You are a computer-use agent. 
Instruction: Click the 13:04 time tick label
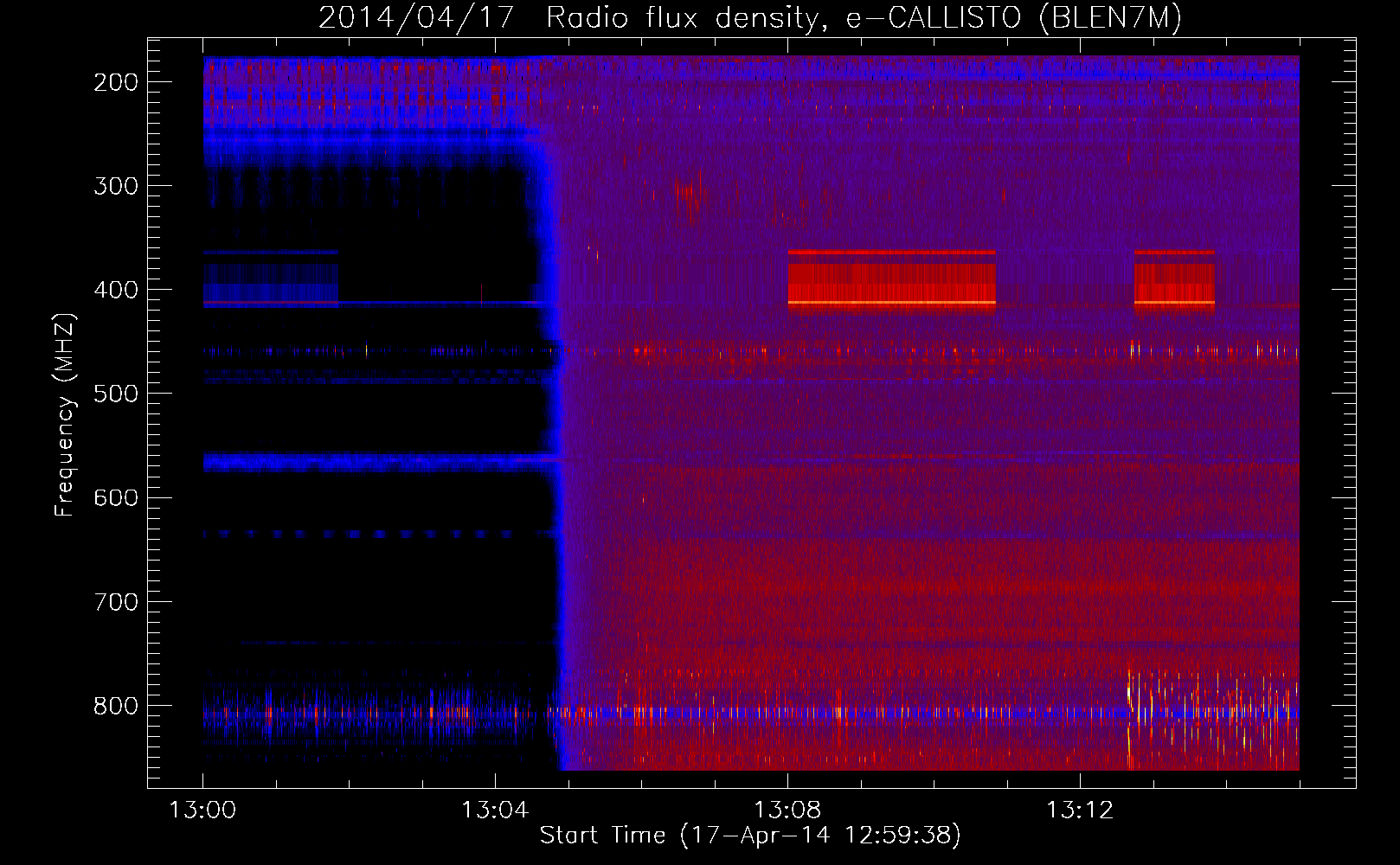tap(495, 810)
